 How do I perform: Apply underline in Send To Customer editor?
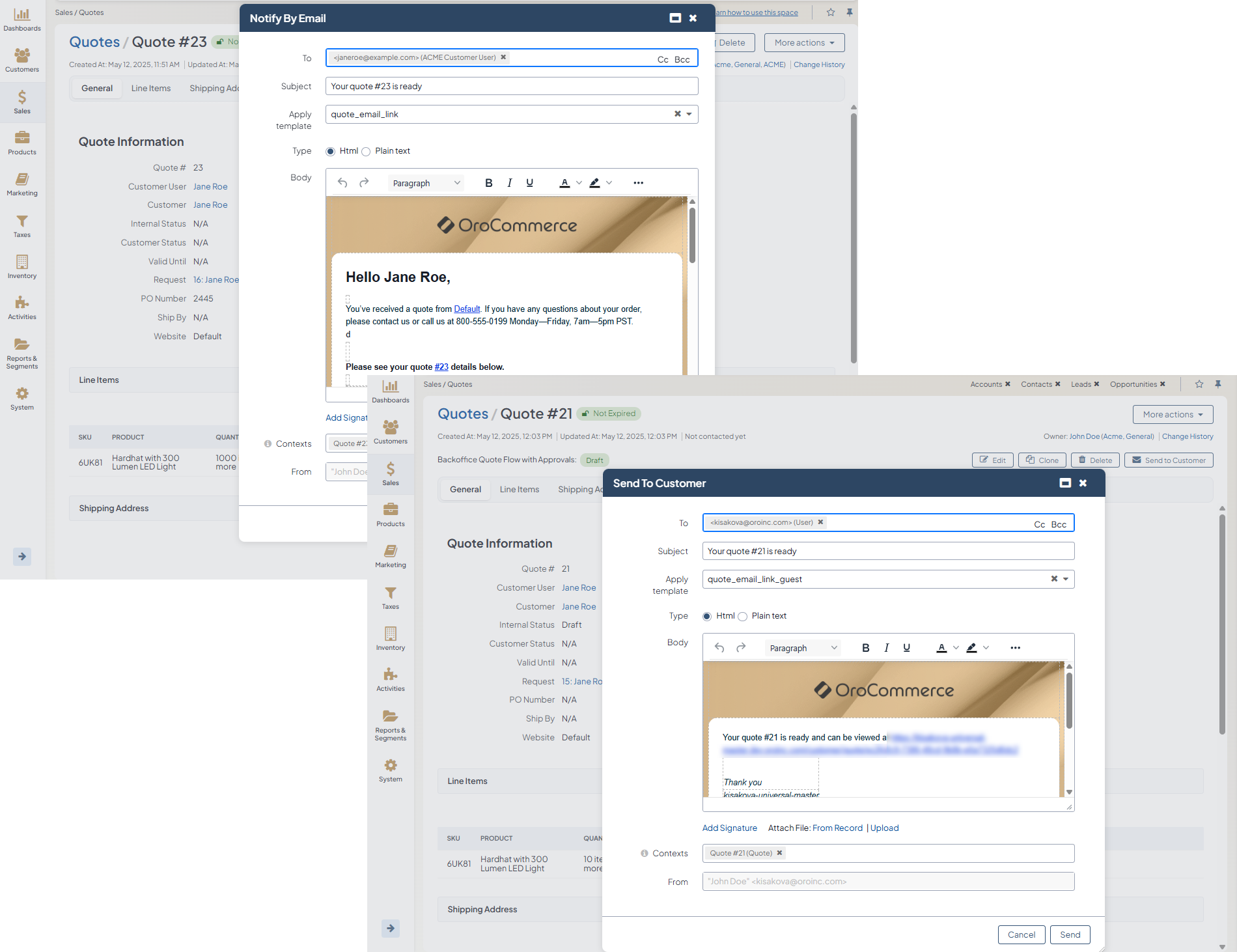click(906, 648)
